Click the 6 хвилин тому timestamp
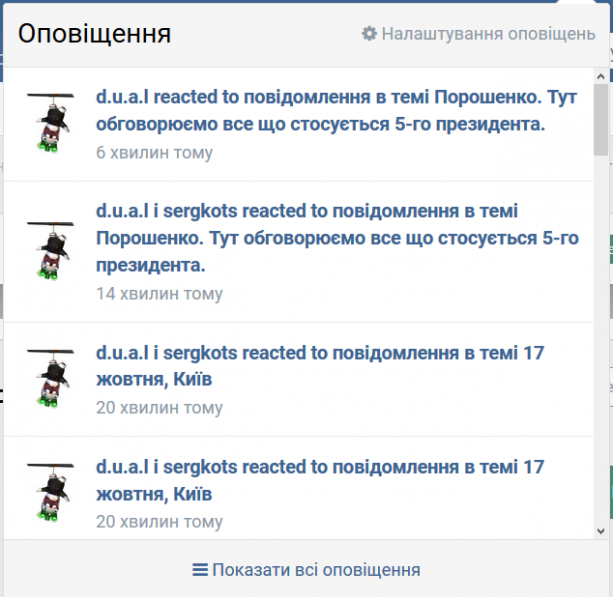 pyautogui.click(x=154, y=152)
